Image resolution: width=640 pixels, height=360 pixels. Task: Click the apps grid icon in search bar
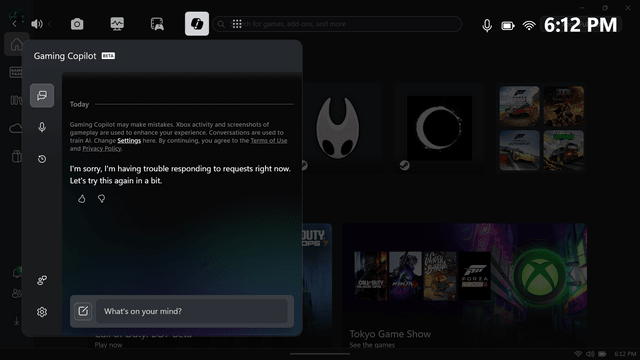(x=237, y=24)
